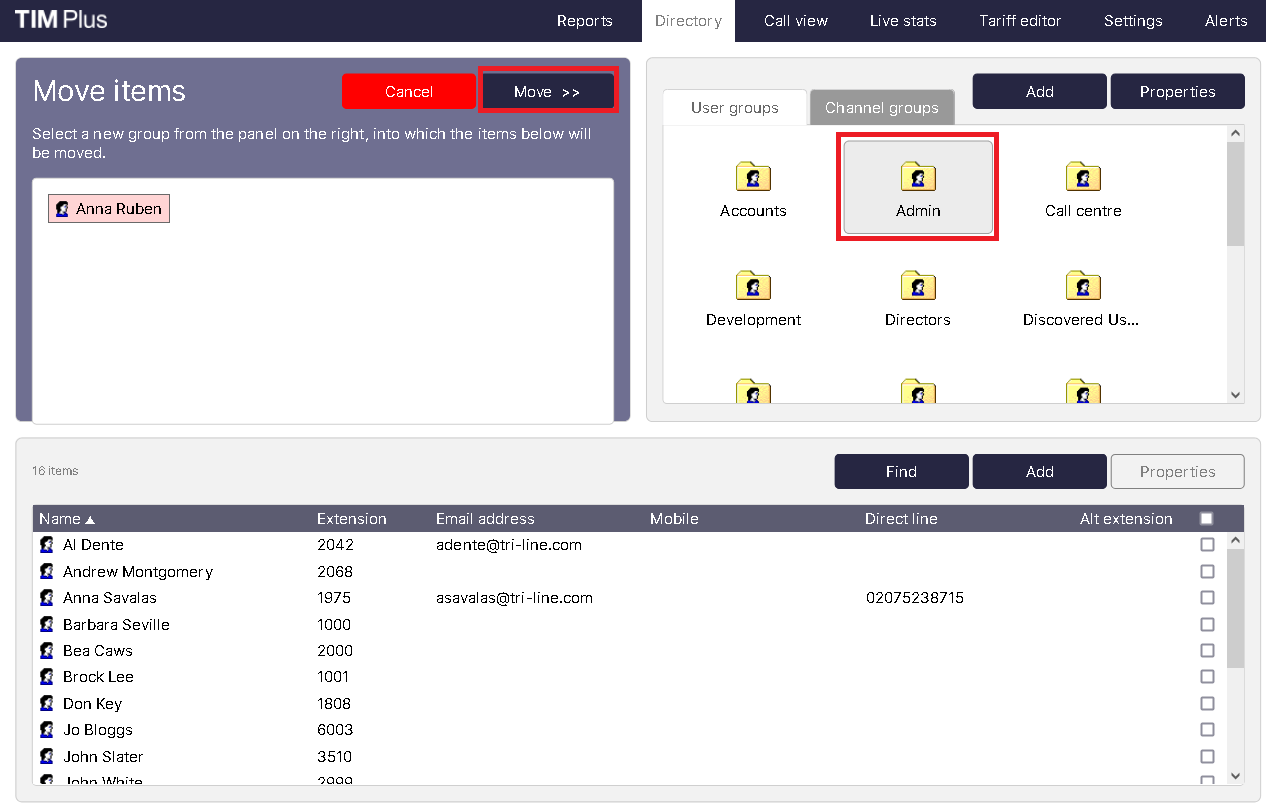Toggle the select-all checkbox in header
The height and width of the screenshot is (810, 1266).
click(x=1206, y=518)
